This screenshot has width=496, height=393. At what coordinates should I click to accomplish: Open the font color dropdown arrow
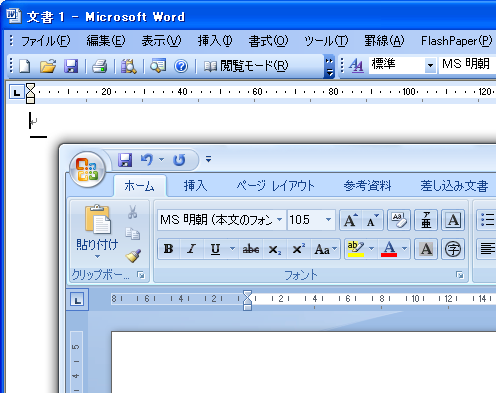pos(404,249)
